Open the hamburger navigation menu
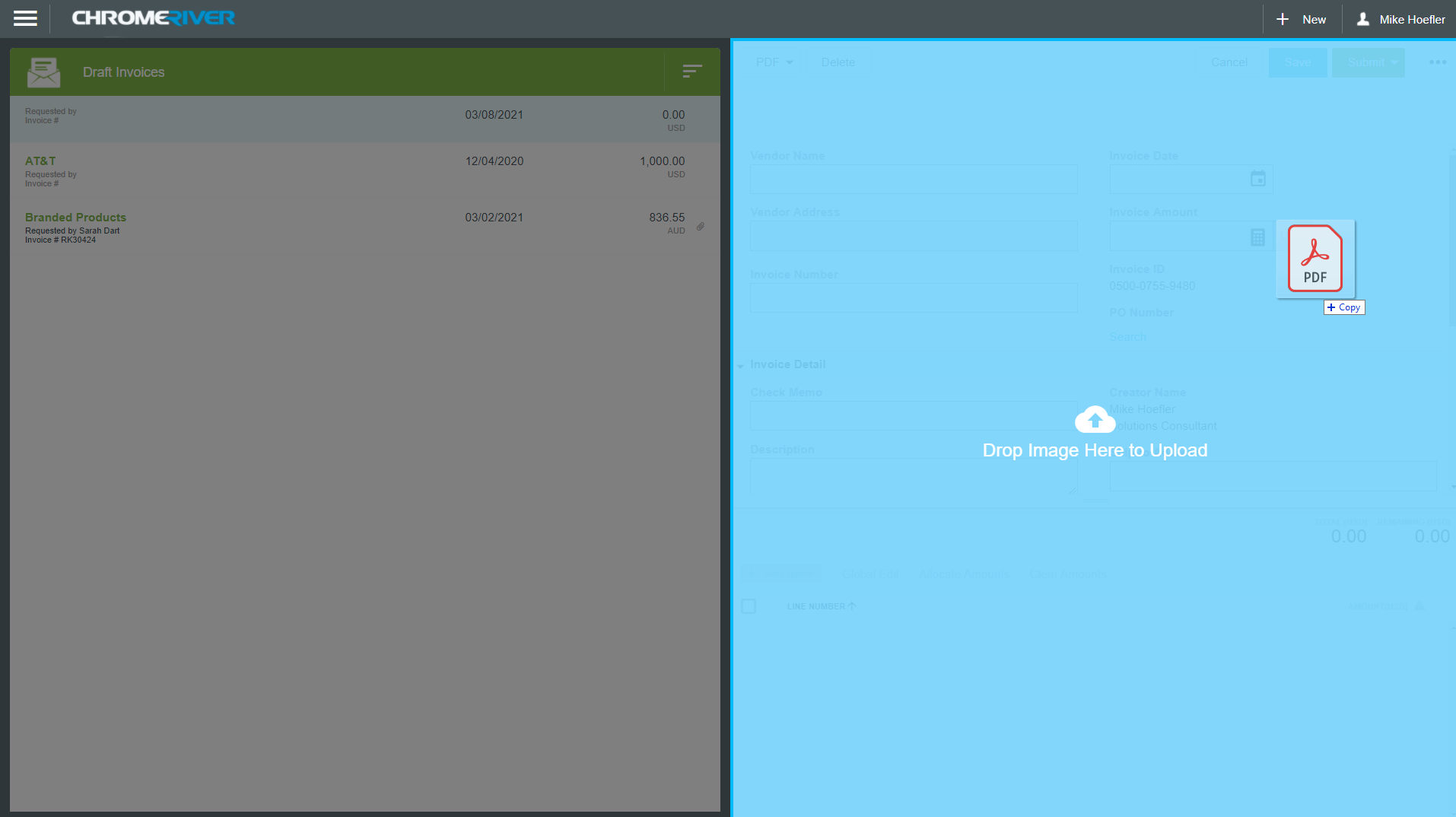 point(25,18)
